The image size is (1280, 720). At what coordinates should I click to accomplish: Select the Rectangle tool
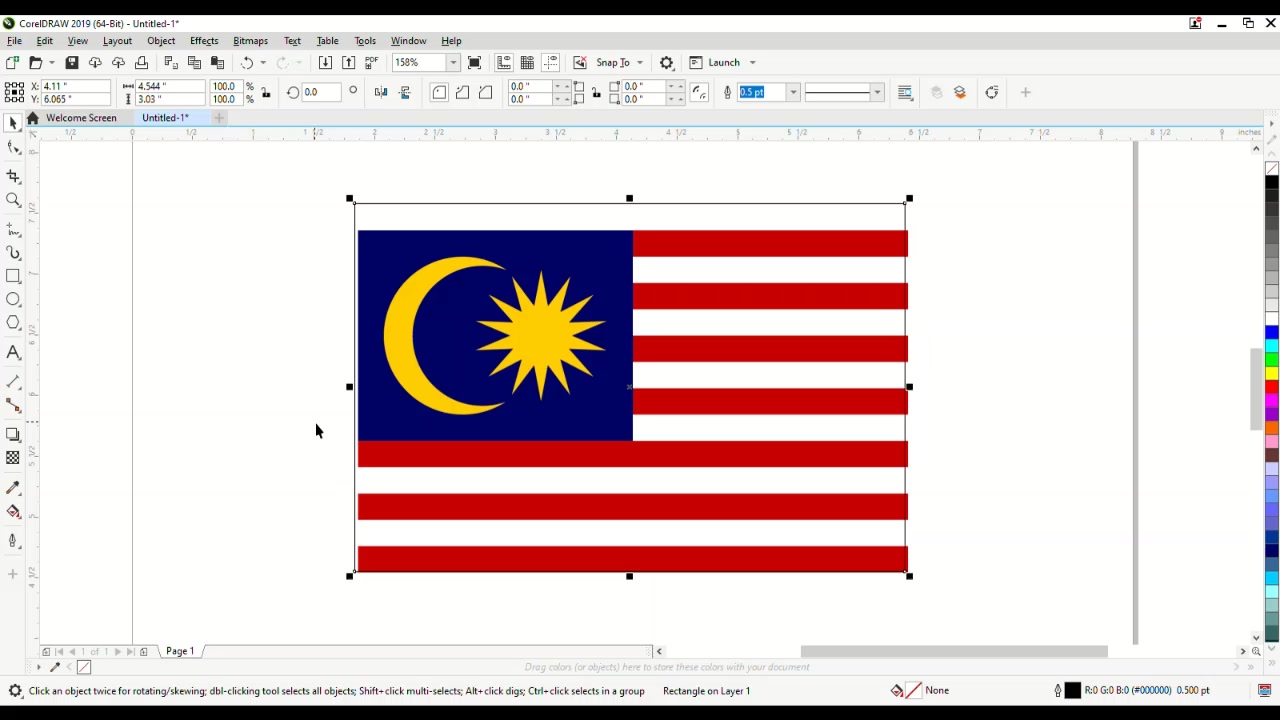coord(13,276)
